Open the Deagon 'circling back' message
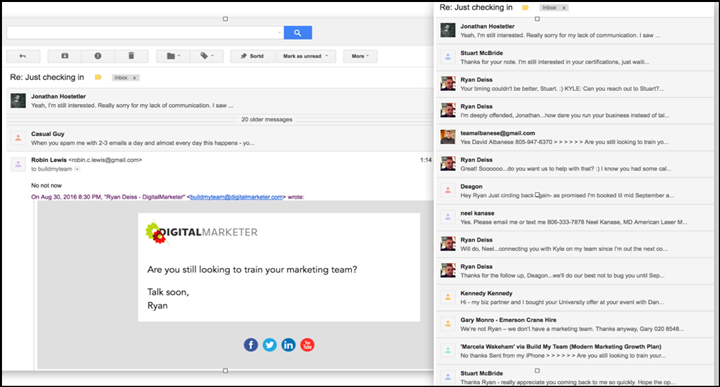Viewport: 720px width, 387px height. pos(575,191)
